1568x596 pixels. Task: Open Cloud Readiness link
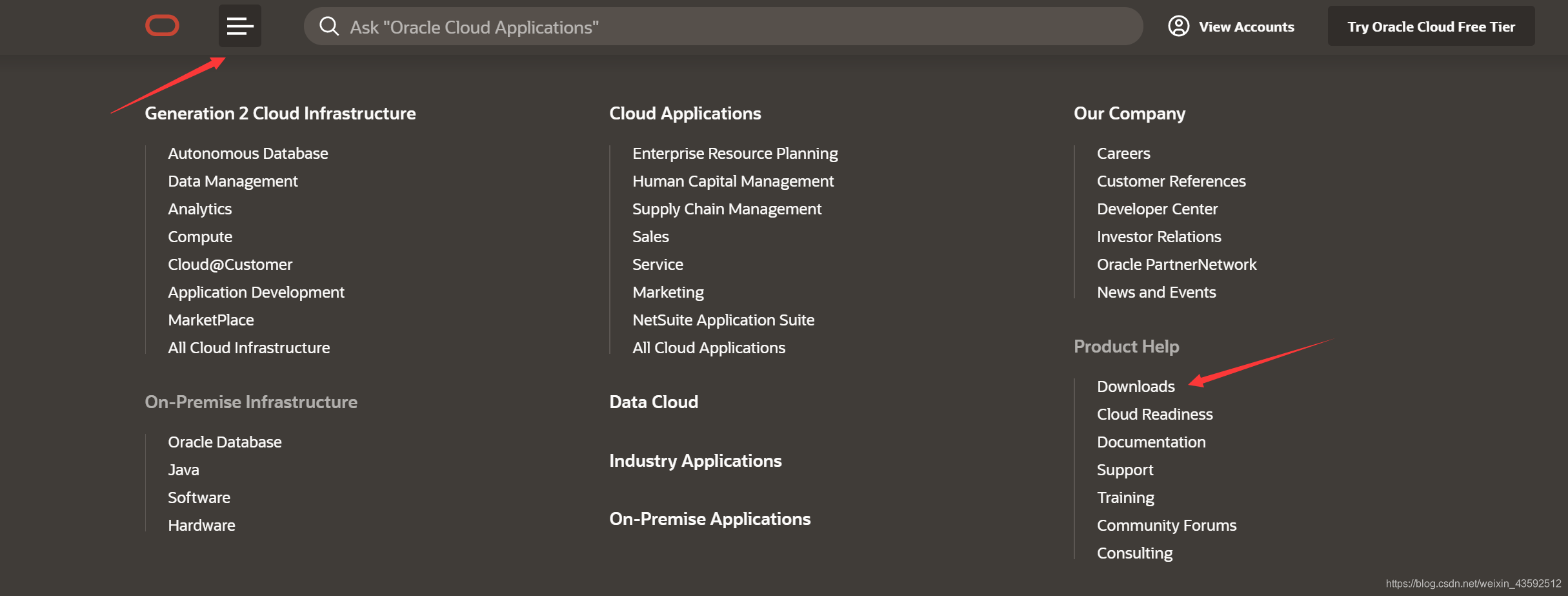[x=1154, y=414]
